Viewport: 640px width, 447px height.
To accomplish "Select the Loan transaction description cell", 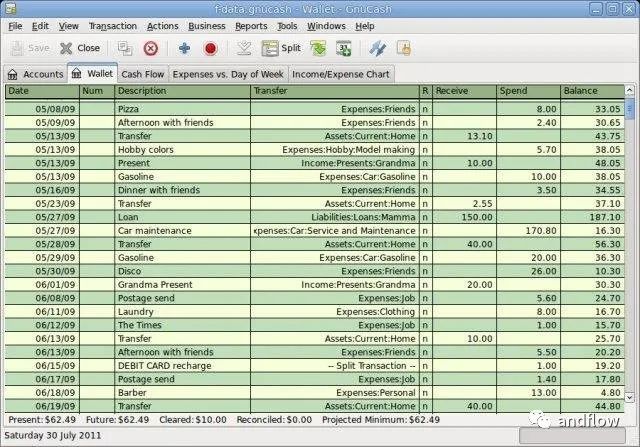I will (180, 215).
